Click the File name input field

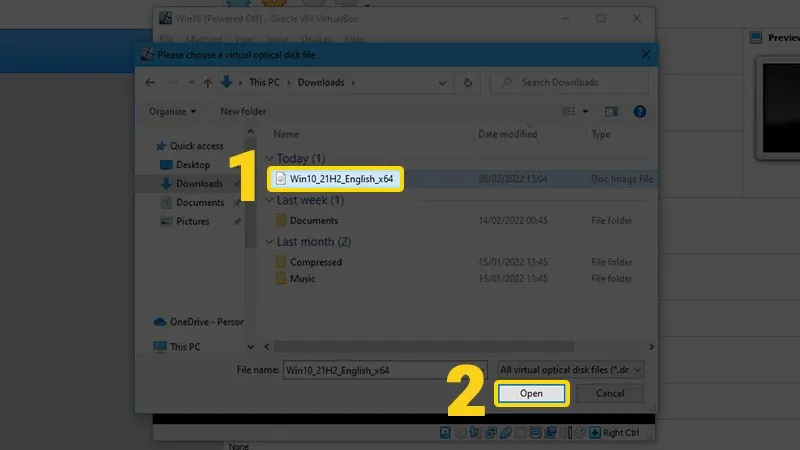coord(383,369)
